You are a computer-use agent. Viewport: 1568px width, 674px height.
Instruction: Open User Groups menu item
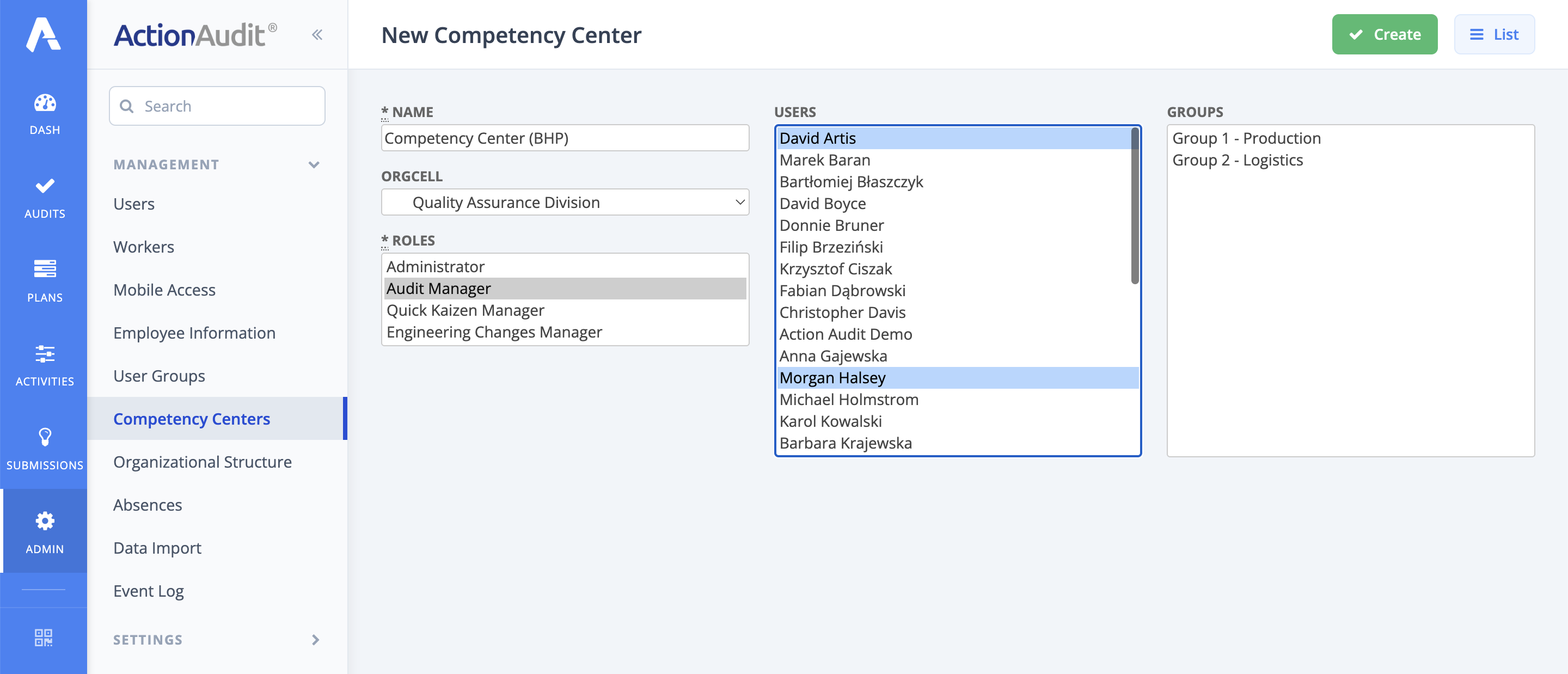pyautogui.click(x=159, y=376)
